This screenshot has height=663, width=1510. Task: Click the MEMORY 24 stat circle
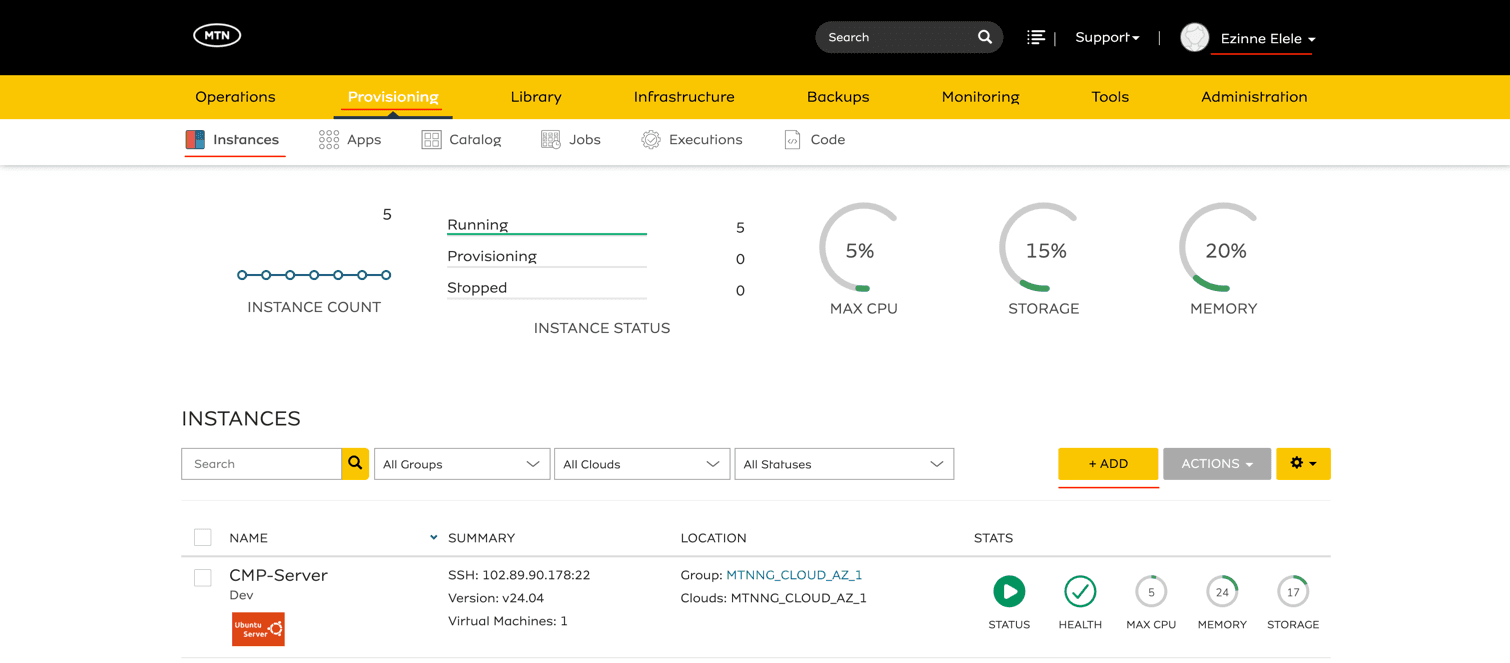1222,592
